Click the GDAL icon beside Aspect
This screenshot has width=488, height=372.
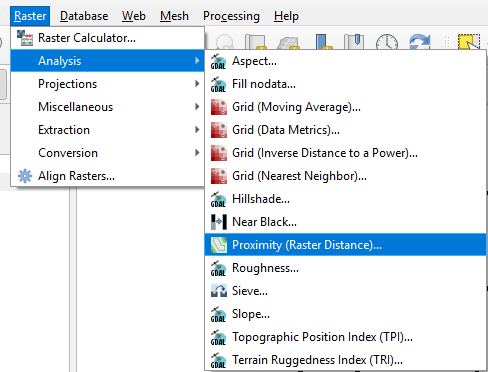(x=218, y=61)
